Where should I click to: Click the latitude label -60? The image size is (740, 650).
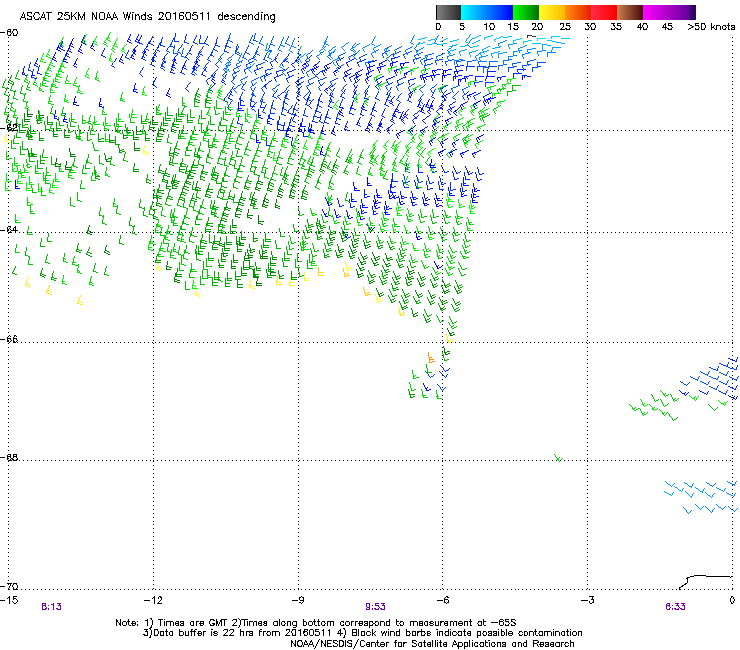9,33
